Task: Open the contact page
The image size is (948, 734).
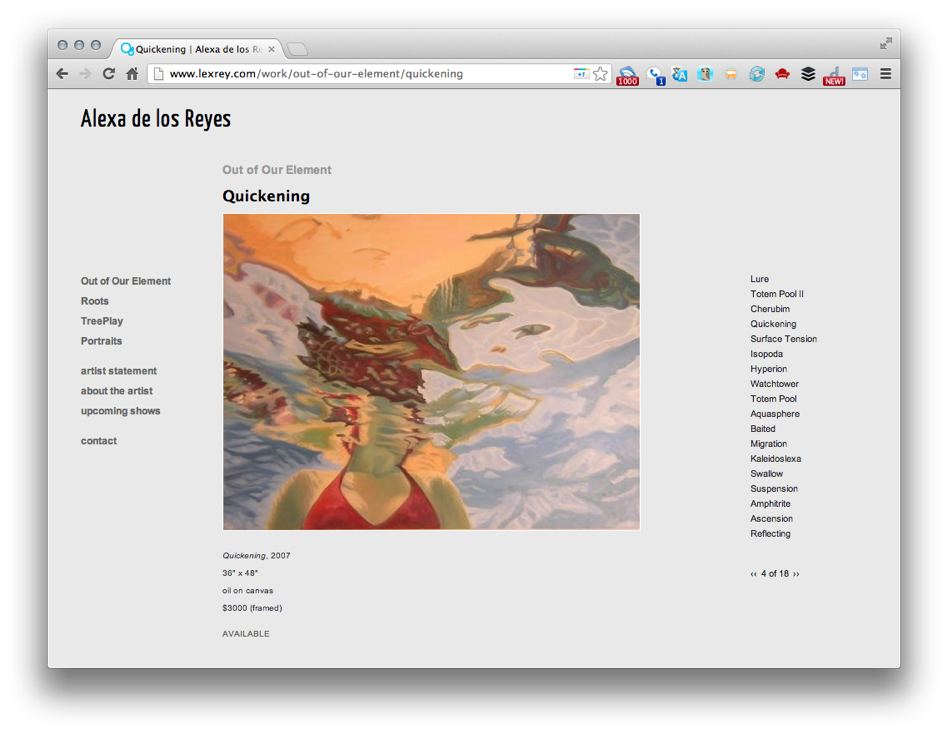Action: coord(99,441)
